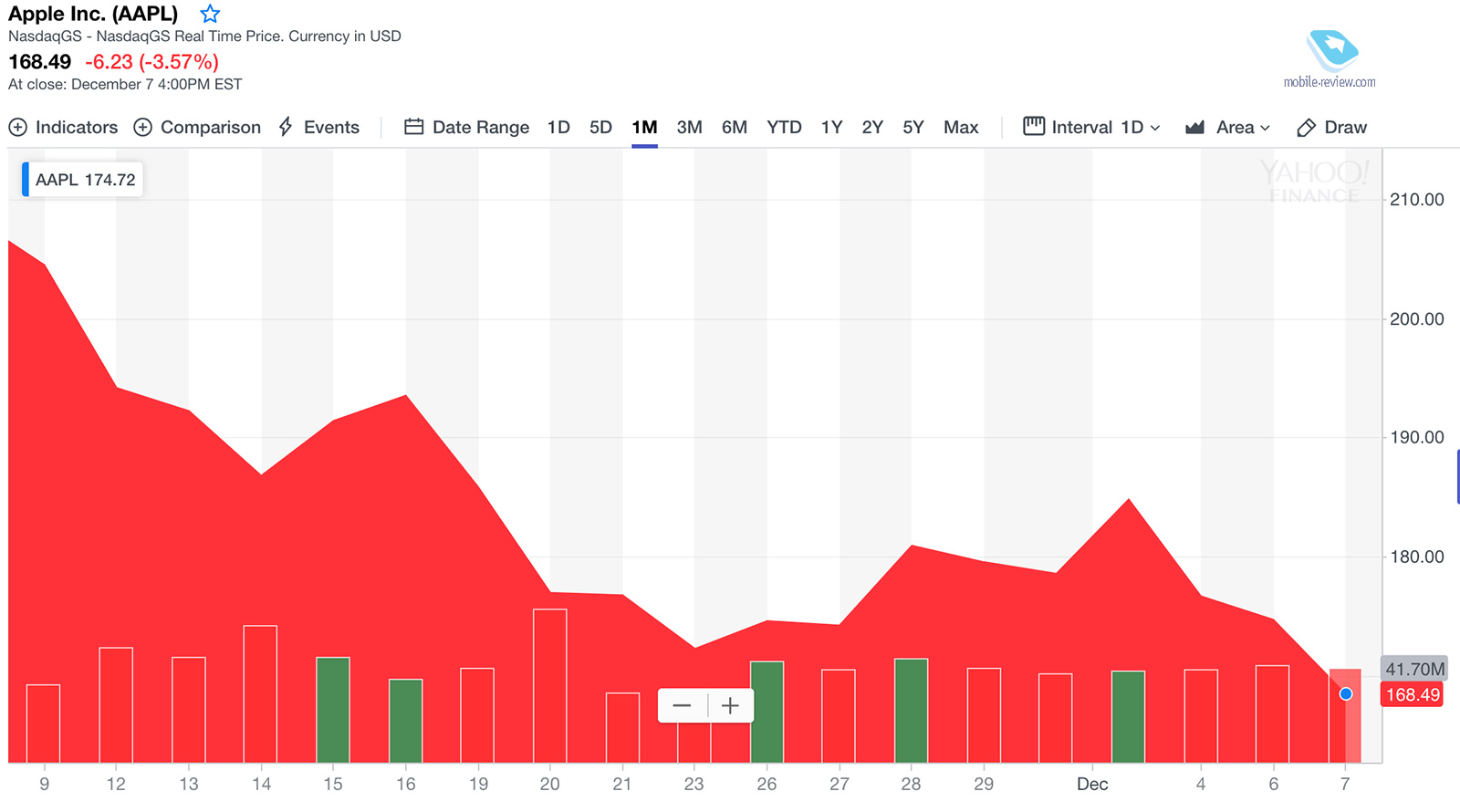Click the 210.00 price axis label
Viewport: 1460px width, 812px height.
pos(1416,199)
